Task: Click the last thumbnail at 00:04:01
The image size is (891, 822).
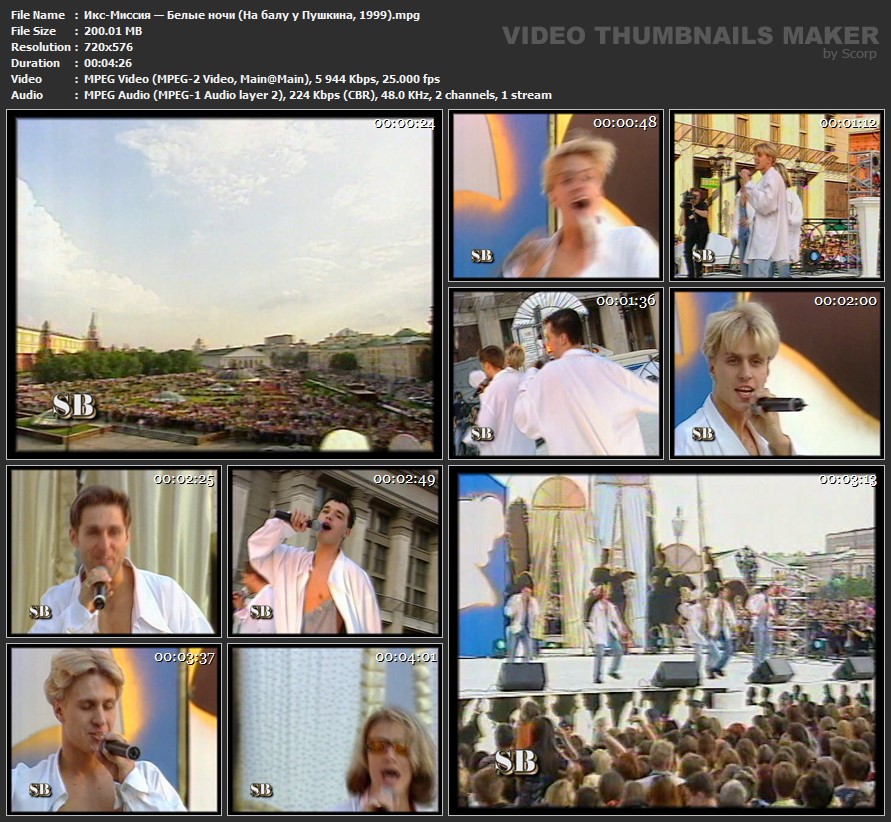Action: pos(334,729)
